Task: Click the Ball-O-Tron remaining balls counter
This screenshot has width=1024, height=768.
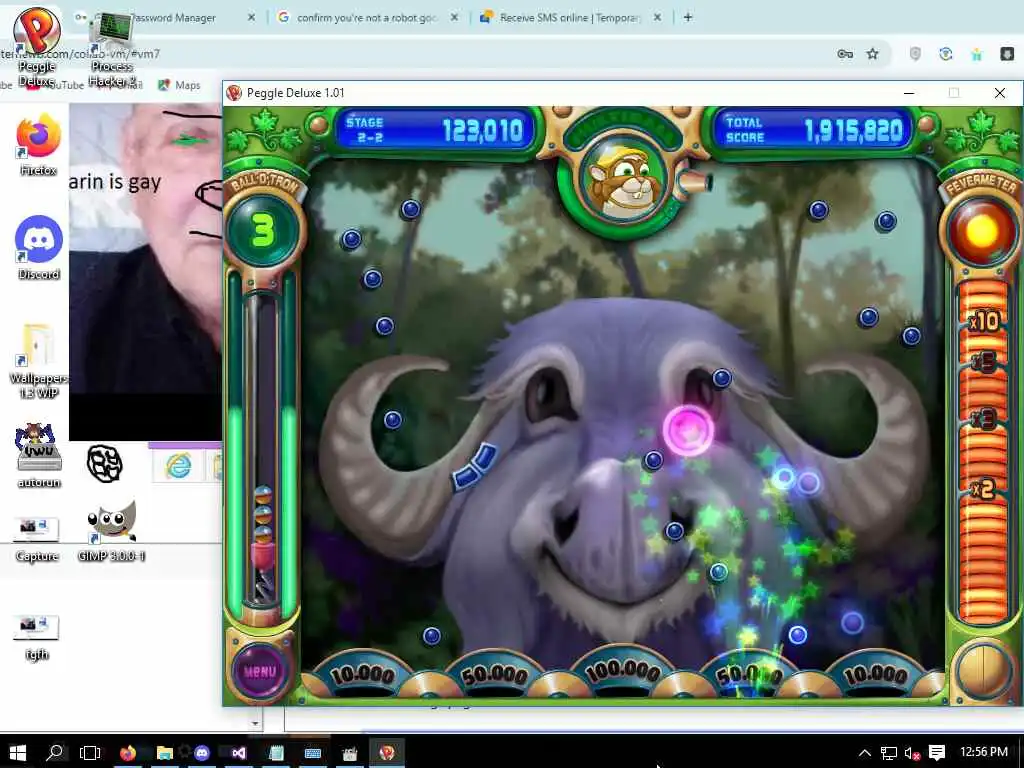Action: pos(263,230)
